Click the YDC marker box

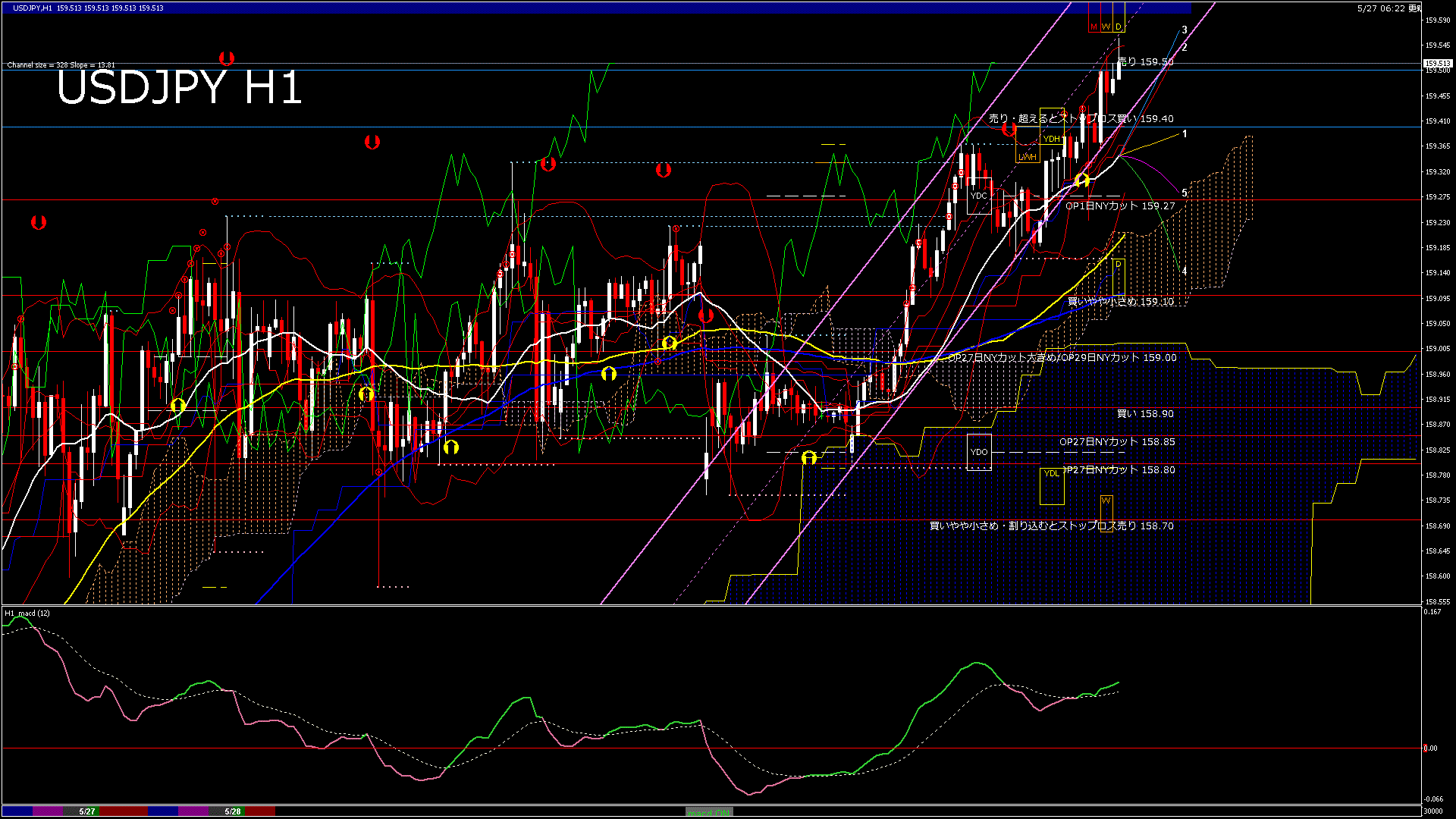[x=979, y=196]
